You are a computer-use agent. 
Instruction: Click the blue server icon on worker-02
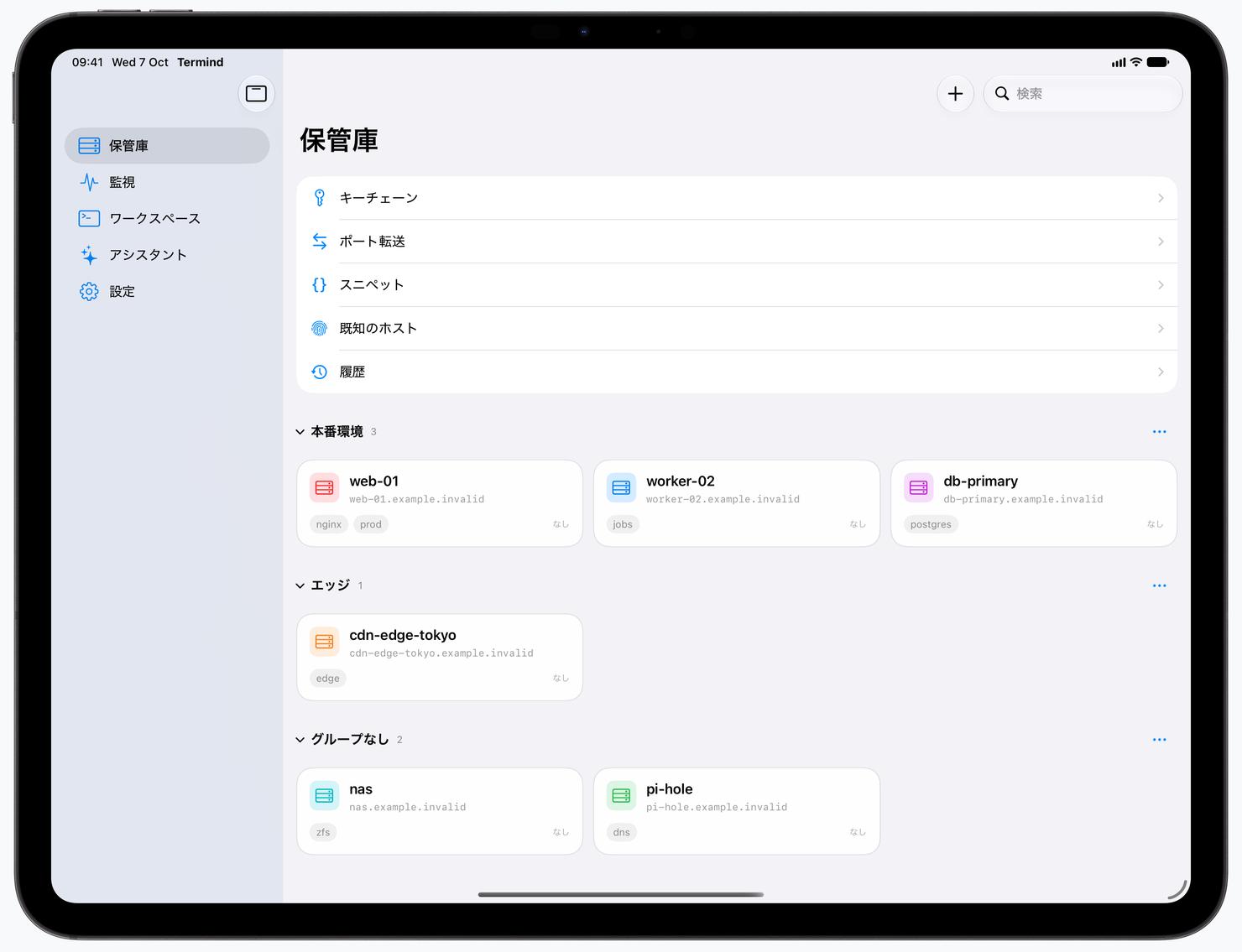tap(621, 487)
